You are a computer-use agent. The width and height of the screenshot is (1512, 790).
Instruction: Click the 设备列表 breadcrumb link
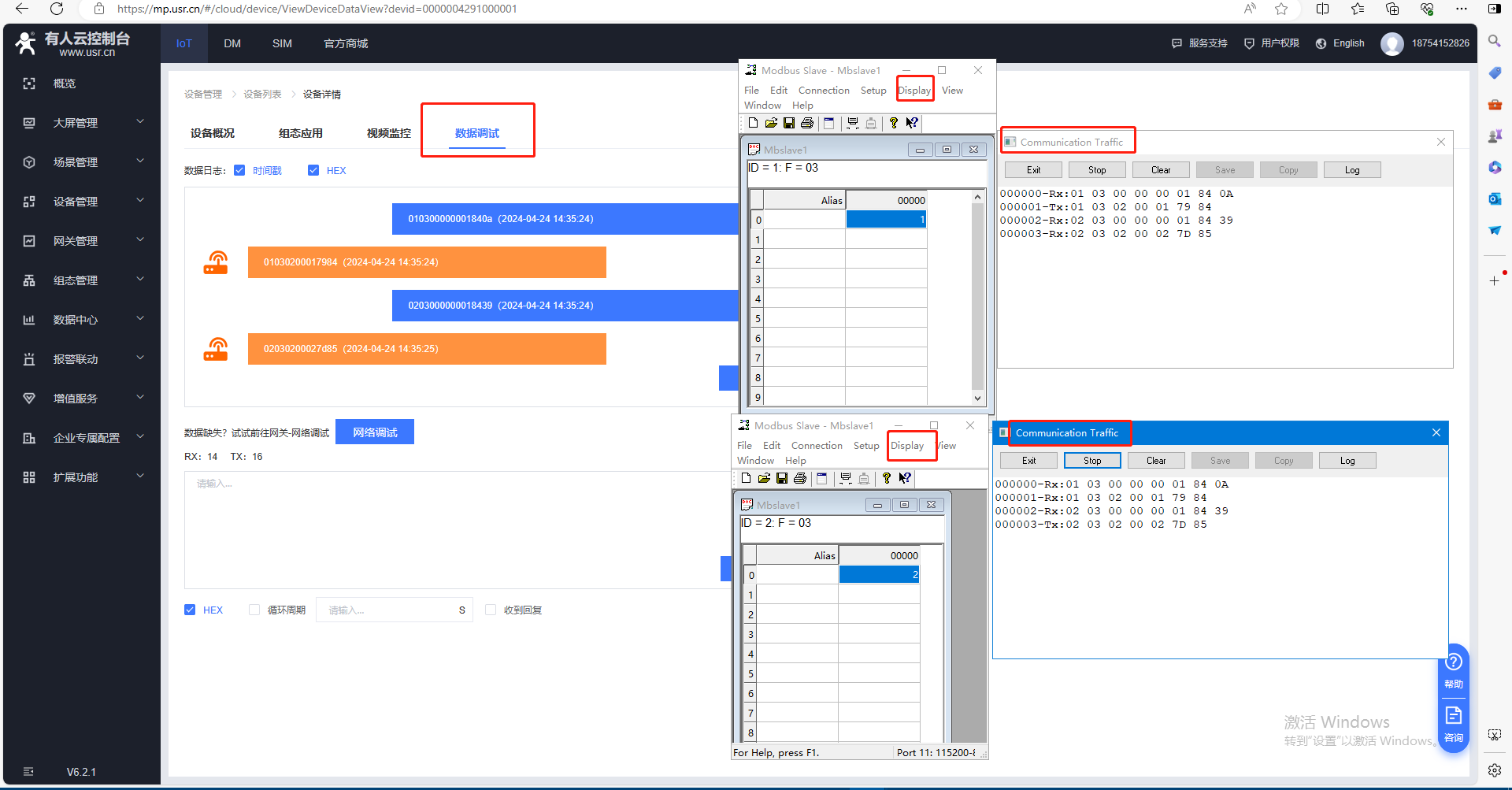[x=262, y=95]
